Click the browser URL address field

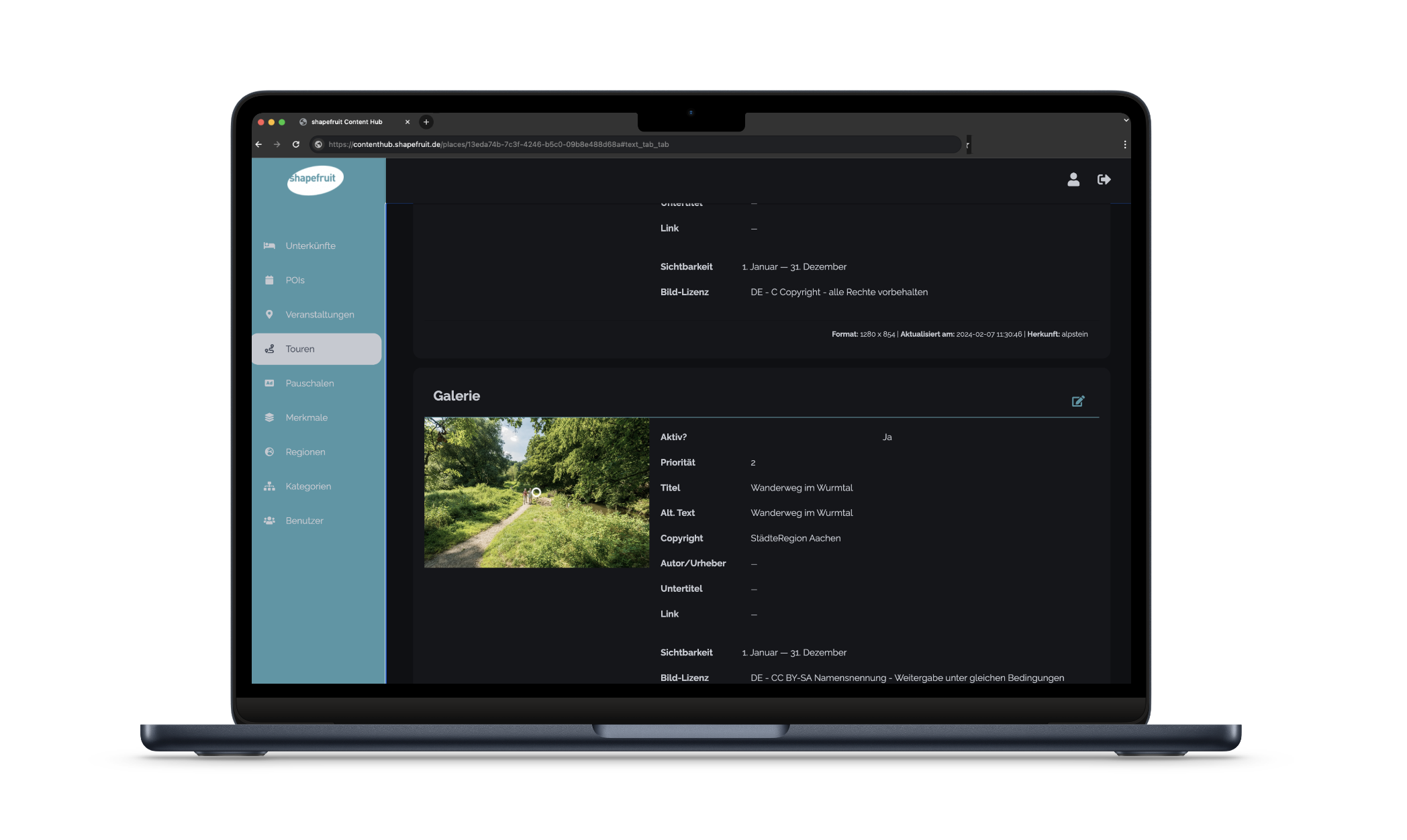[604, 144]
